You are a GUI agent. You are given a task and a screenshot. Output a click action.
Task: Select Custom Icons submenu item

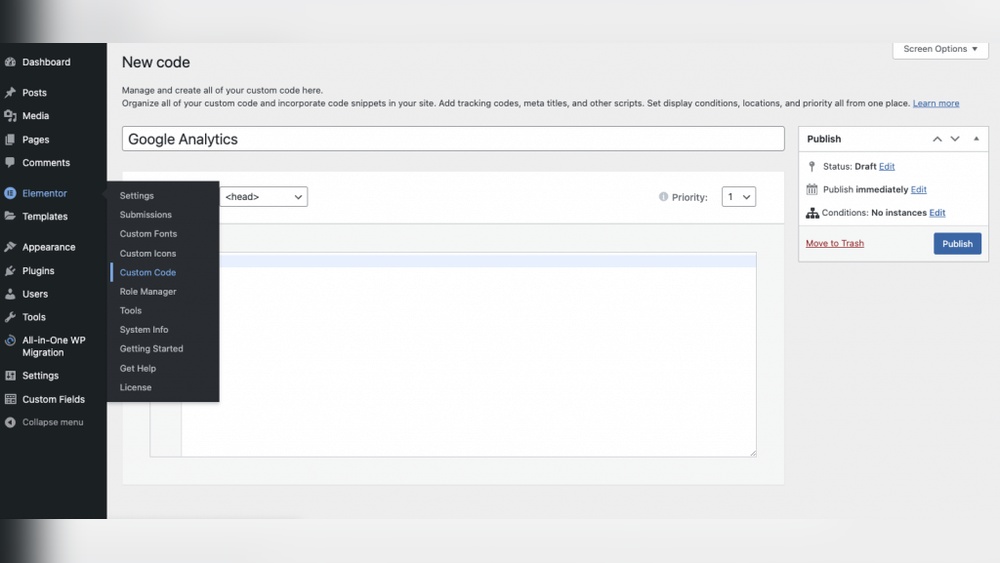pos(148,253)
